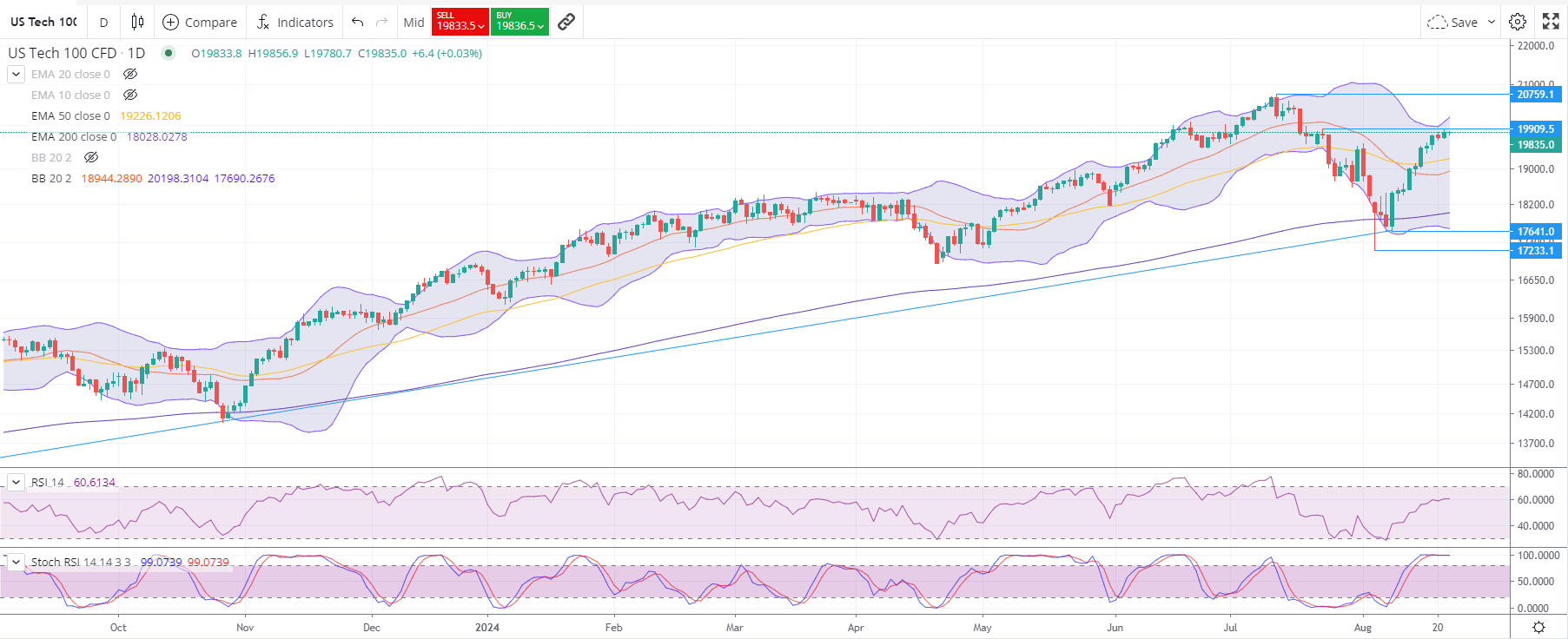The width and height of the screenshot is (1568, 639).
Task: Click the Save cloud button
Action: coord(1453,22)
